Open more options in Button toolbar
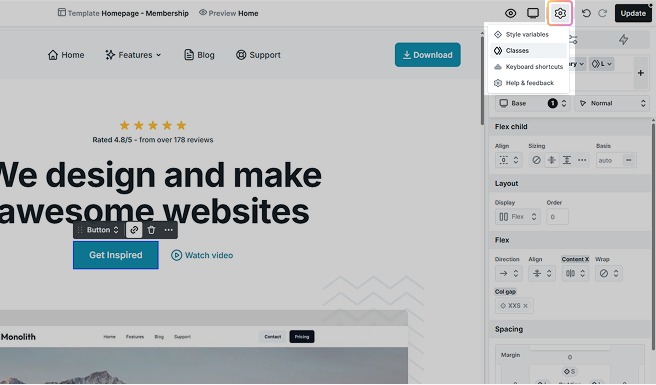 (169, 230)
